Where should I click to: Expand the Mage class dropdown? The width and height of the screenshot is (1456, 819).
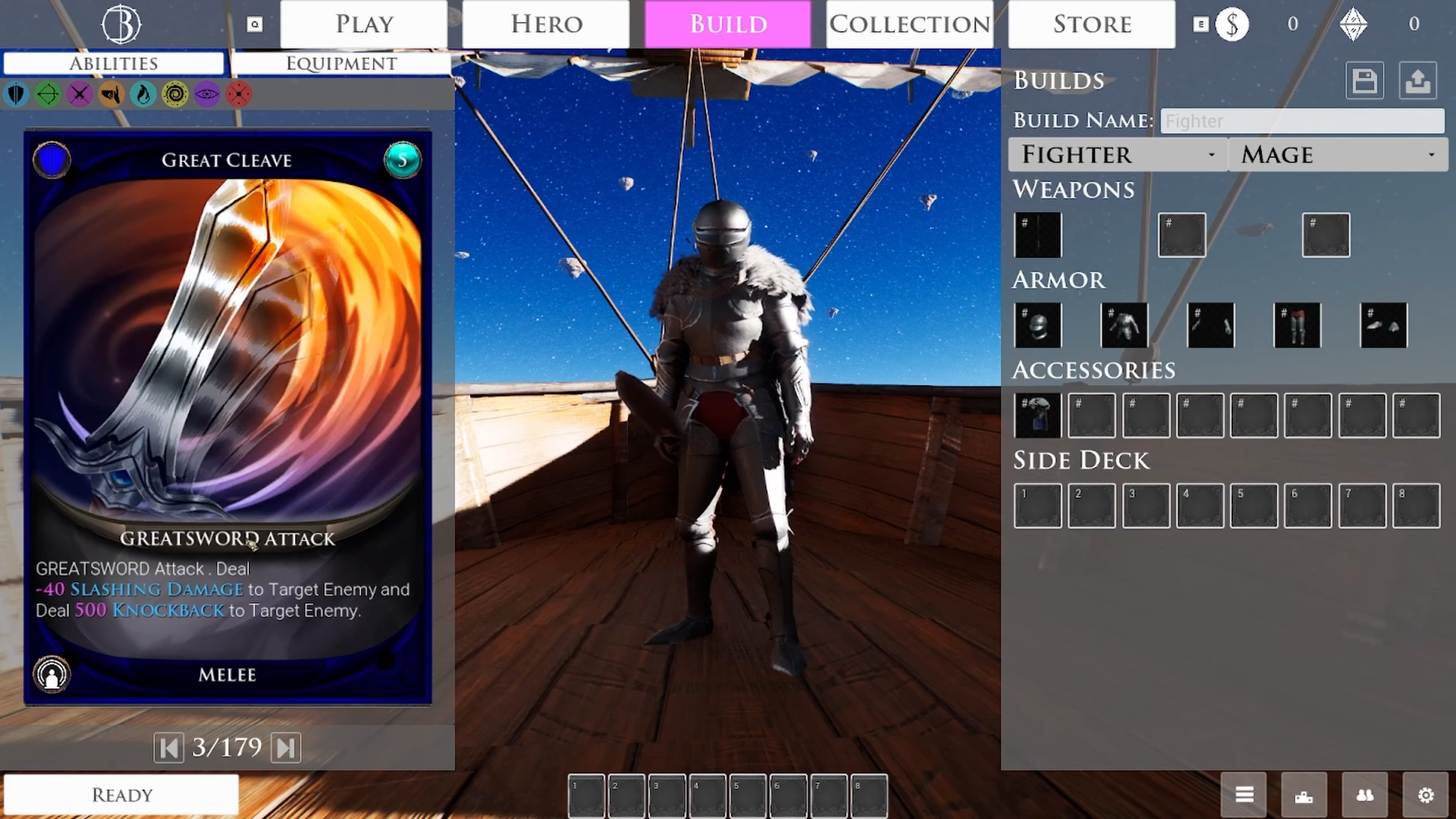(x=1338, y=155)
